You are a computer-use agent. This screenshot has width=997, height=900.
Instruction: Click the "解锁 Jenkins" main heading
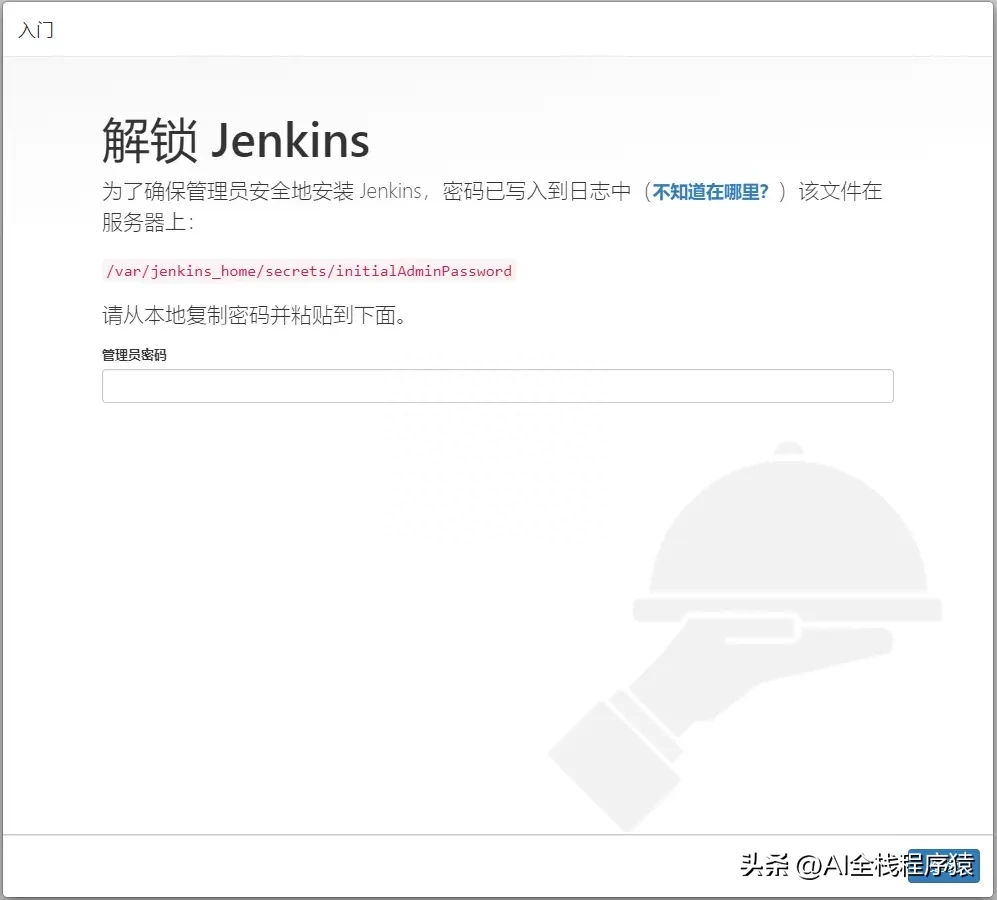236,141
